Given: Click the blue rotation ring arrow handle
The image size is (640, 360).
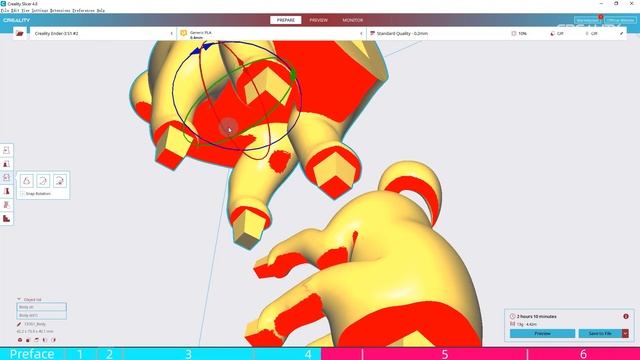Looking at the screenshot, I should tap(202, 49).
